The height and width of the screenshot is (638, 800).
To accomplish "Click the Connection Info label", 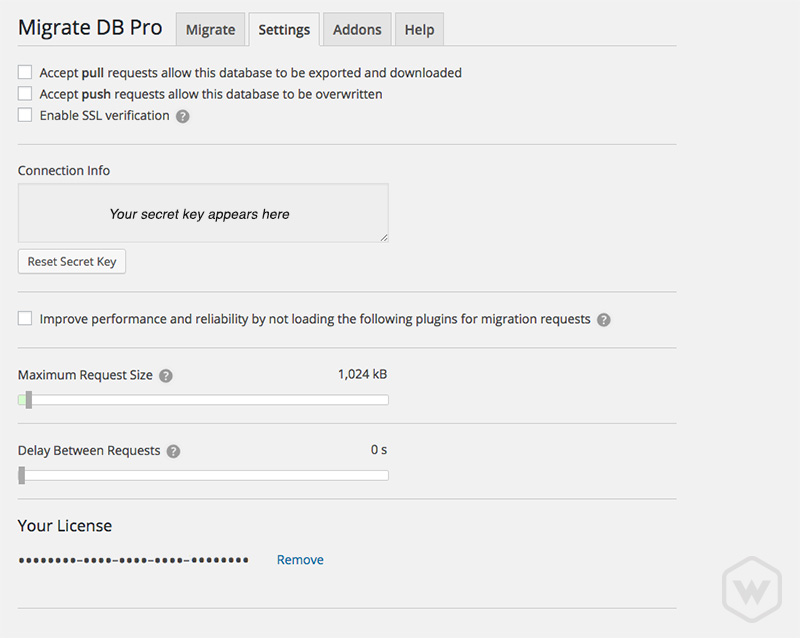I will (64, 170).
